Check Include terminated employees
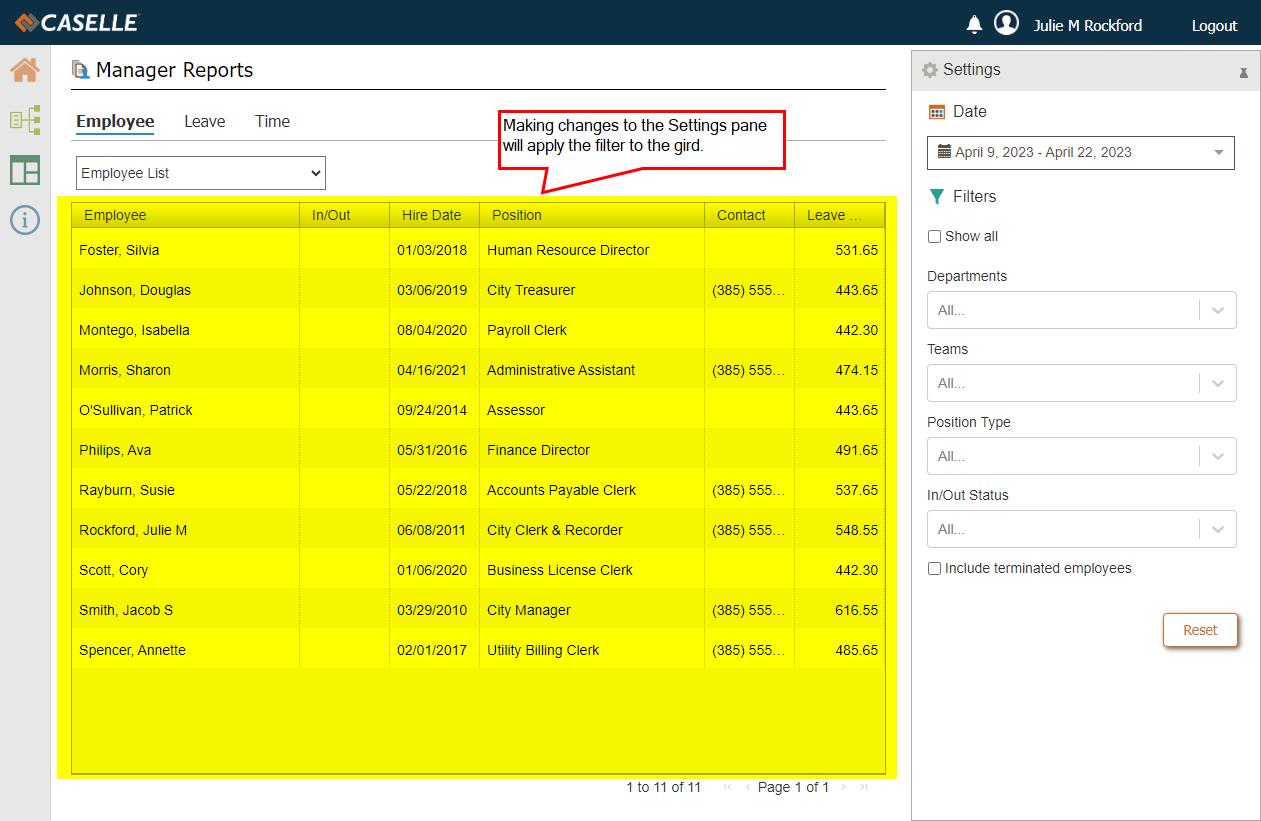Screen dimensions: 1261x821 pyautogui.click(x=934, y=569)
